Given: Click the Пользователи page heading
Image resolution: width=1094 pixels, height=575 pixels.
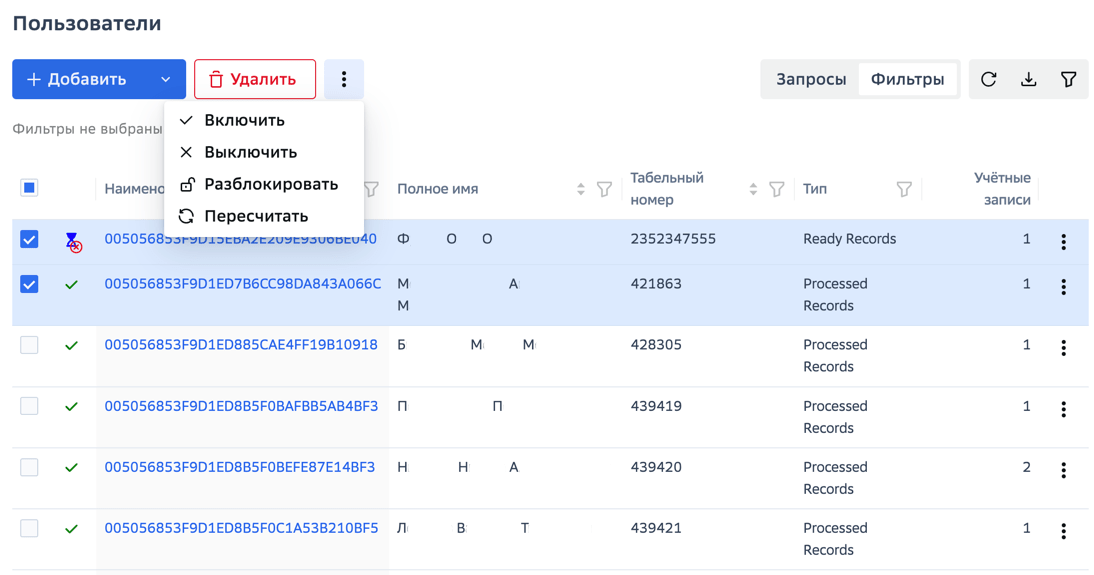Looking at the screenshot, I should [87, 23].
